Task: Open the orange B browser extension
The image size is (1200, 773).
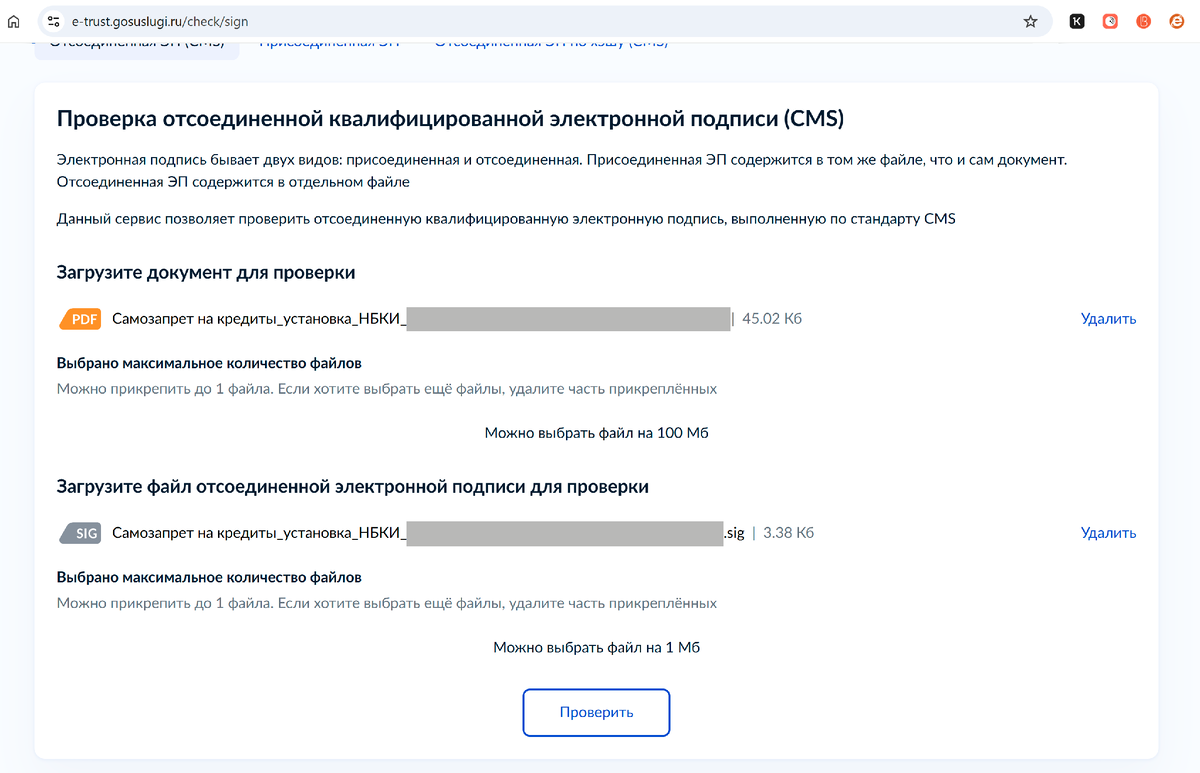Action: (x=1144, y=21)
